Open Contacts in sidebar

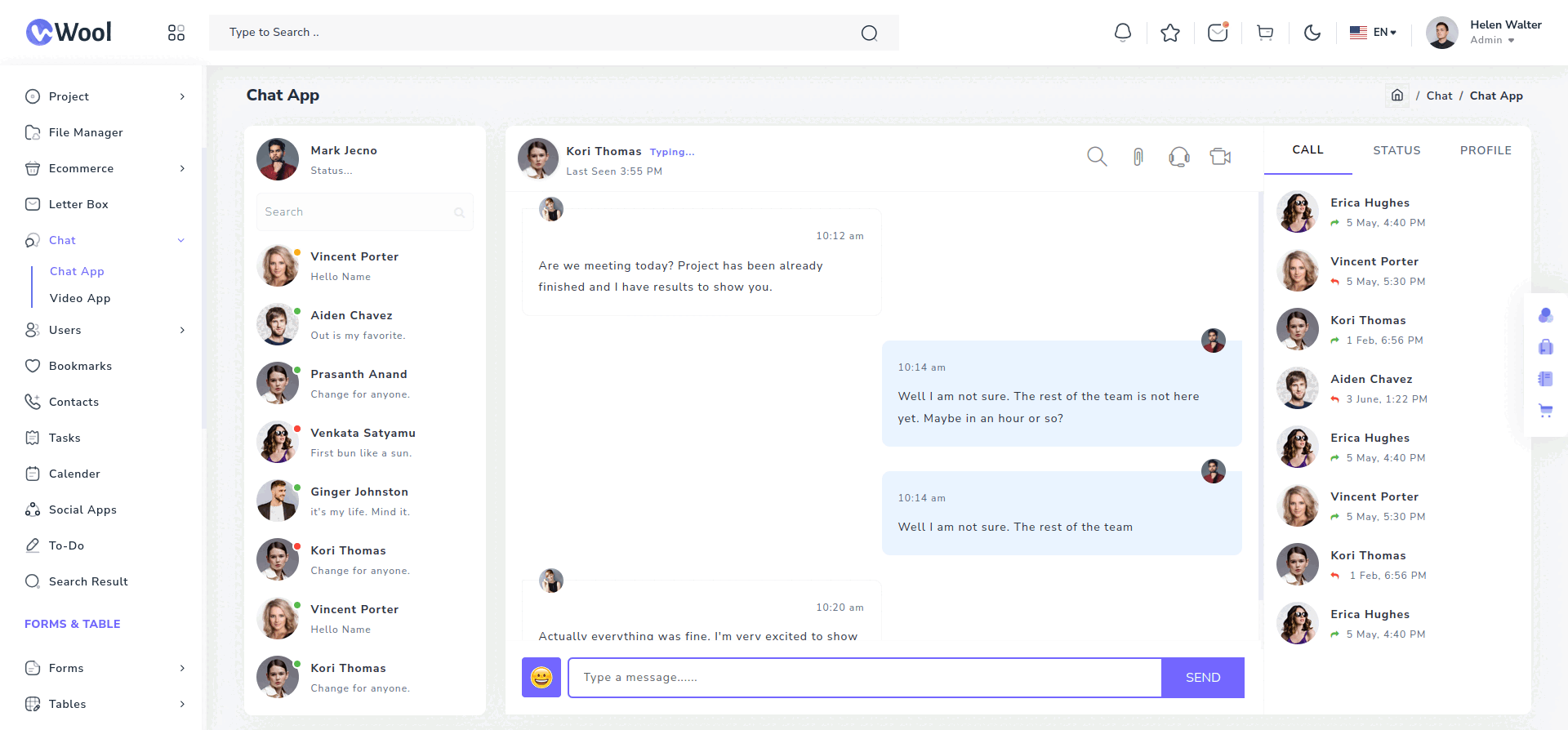pos(105,402)
